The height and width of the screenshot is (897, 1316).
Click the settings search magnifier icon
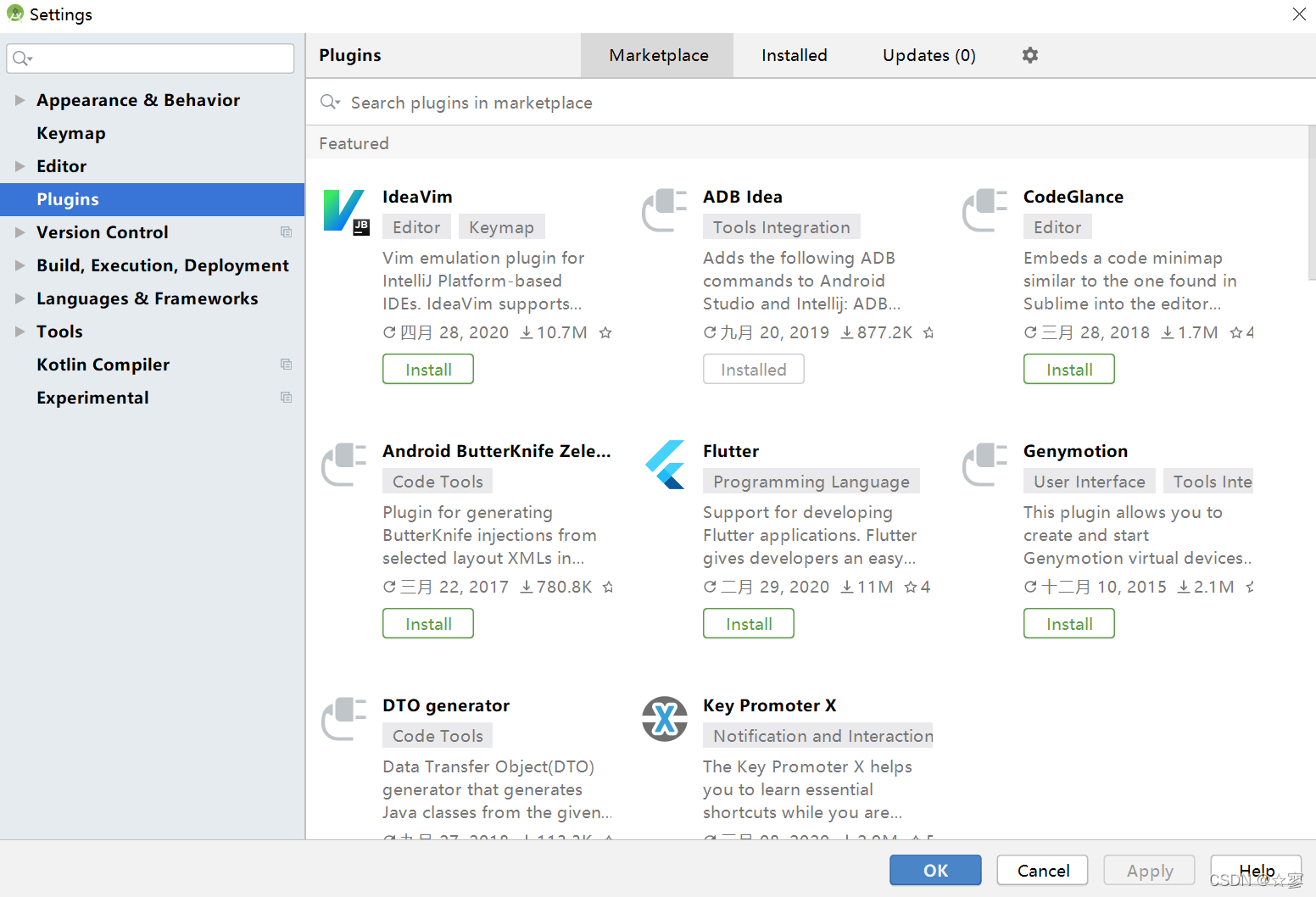(x=22, y=58)
